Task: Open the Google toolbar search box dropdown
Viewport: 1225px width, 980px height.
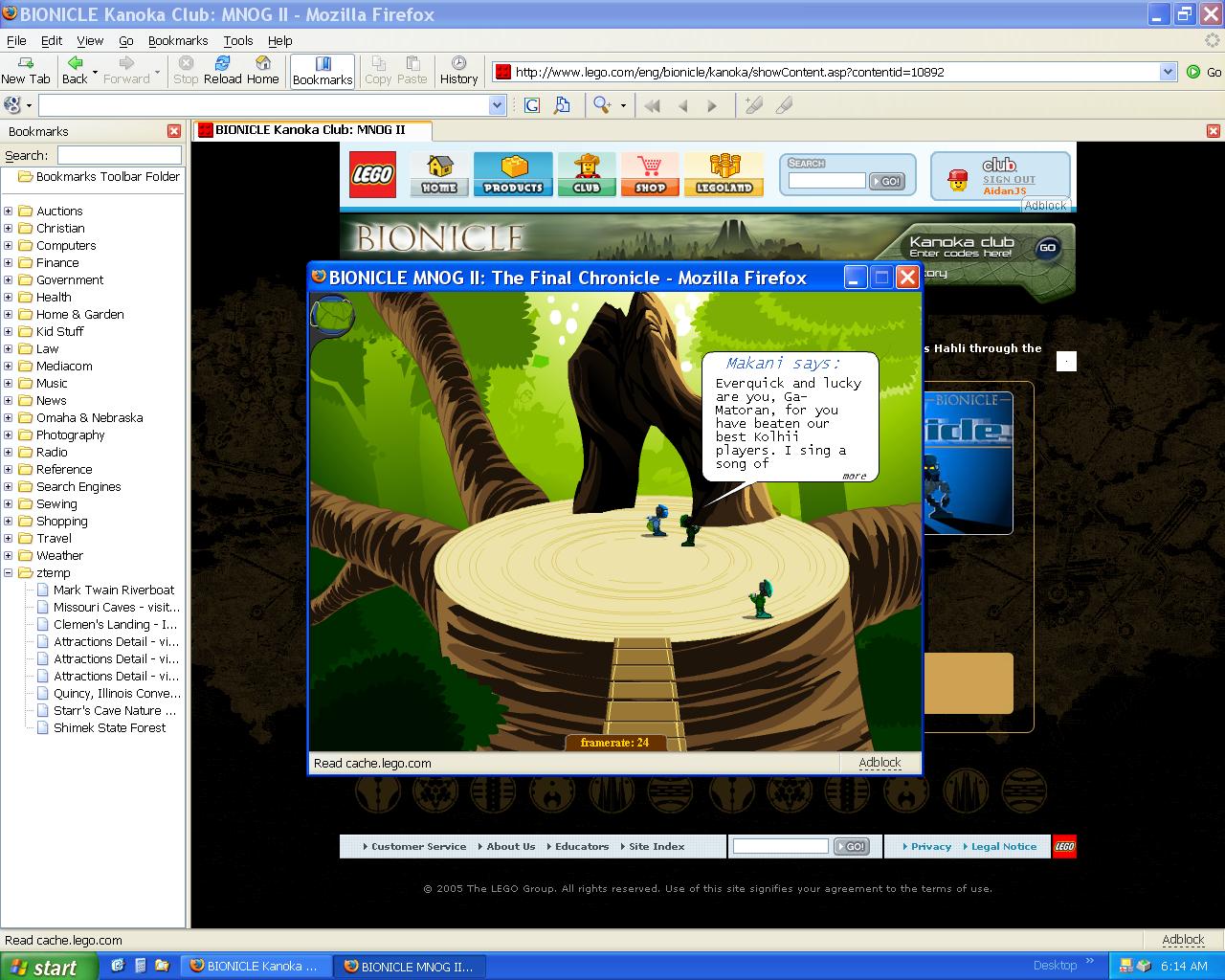Action: pyautogui.click(x=497, y=105)
